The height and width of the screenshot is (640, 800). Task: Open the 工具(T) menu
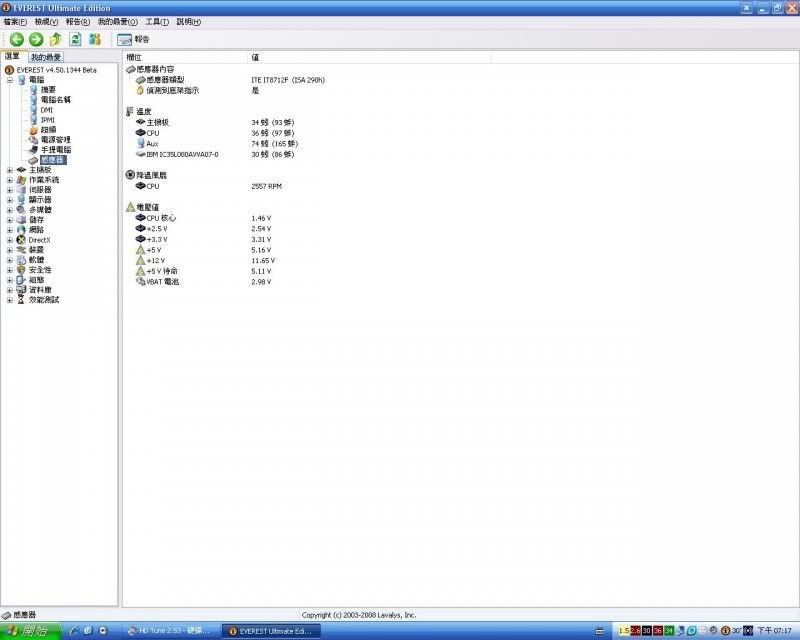coord(156,21)
